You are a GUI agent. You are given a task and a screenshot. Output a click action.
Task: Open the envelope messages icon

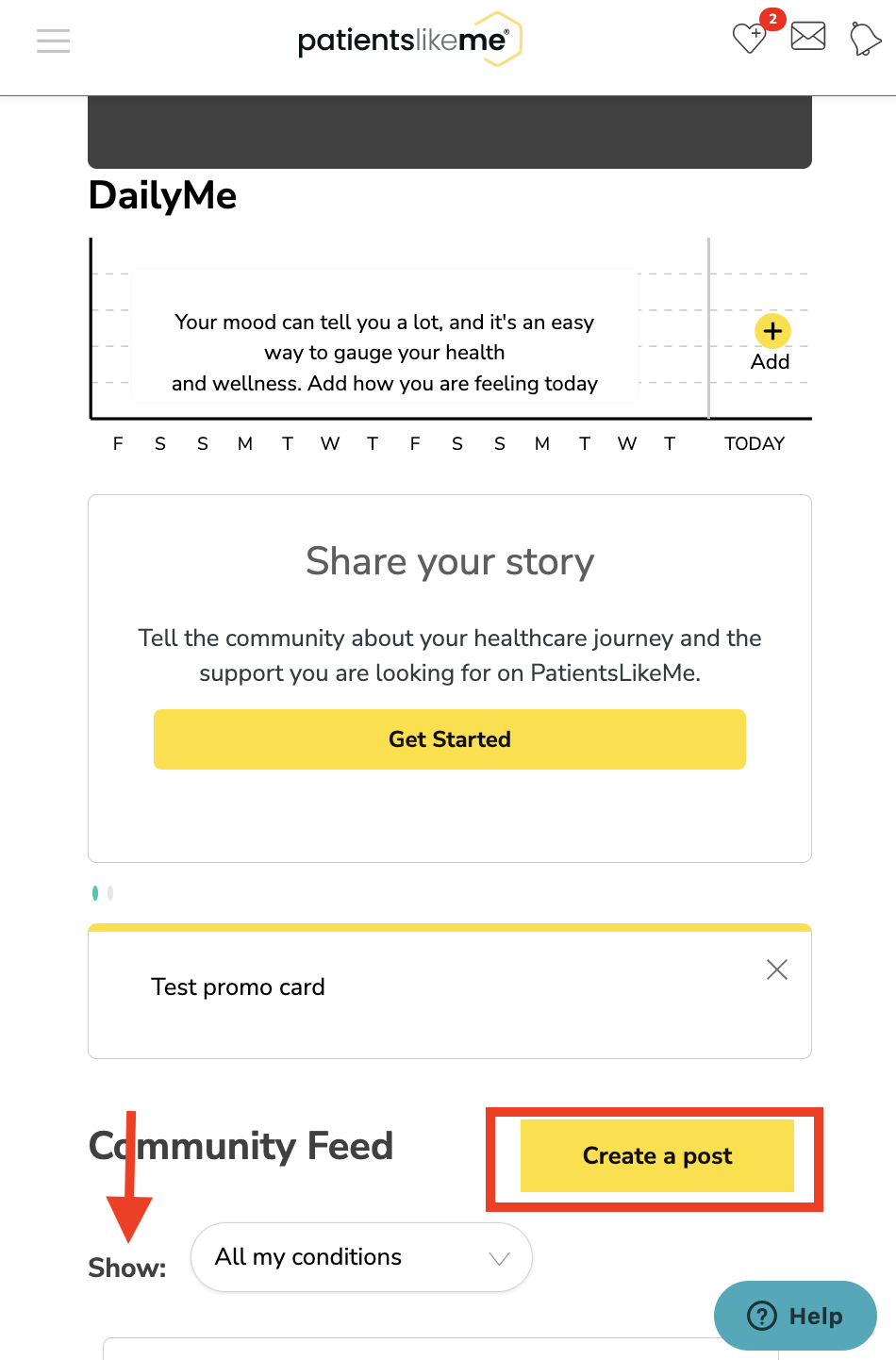[808, 37]
